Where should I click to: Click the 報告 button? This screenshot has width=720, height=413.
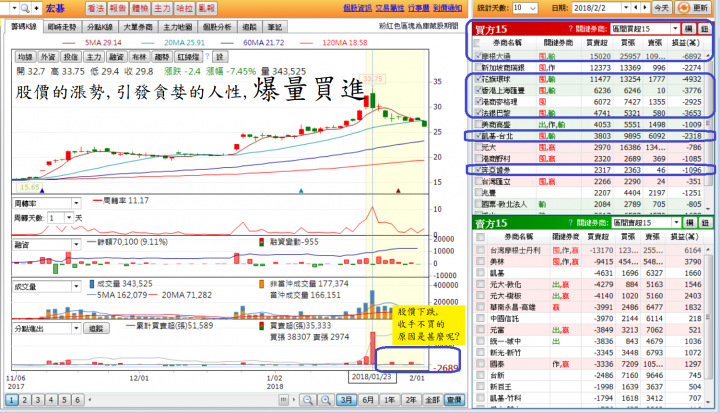[x=118, y=8]
